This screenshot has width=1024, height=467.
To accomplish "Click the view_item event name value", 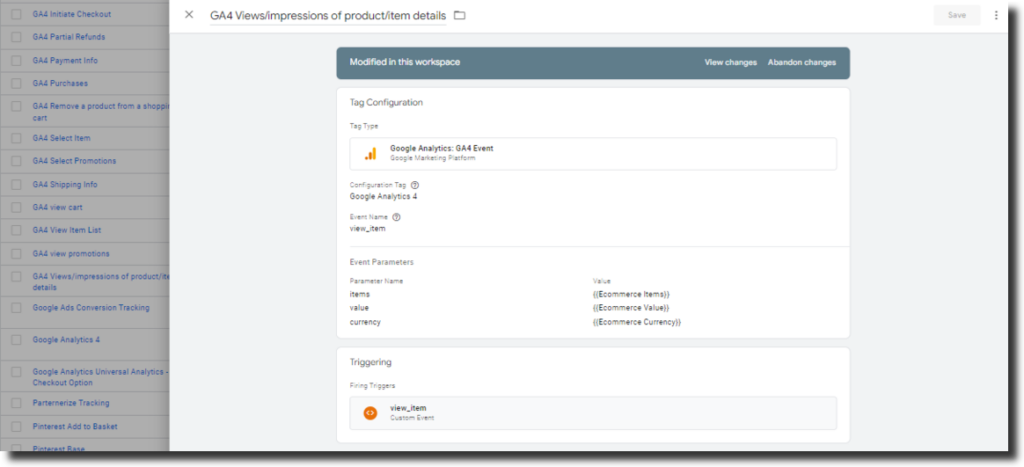I will click(x=368, y=229).
